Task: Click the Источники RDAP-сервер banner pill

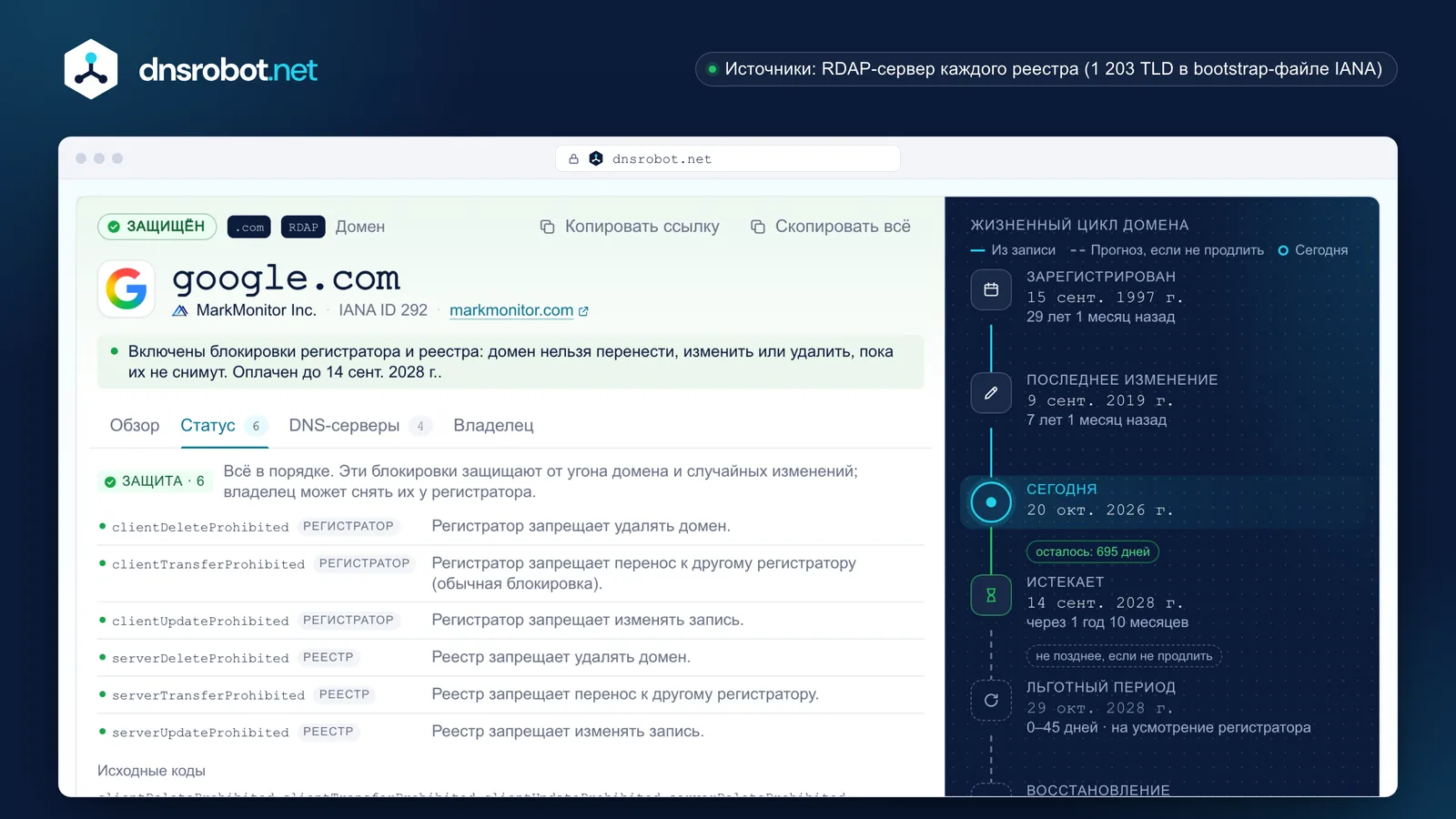Action: coord(1046,69)
